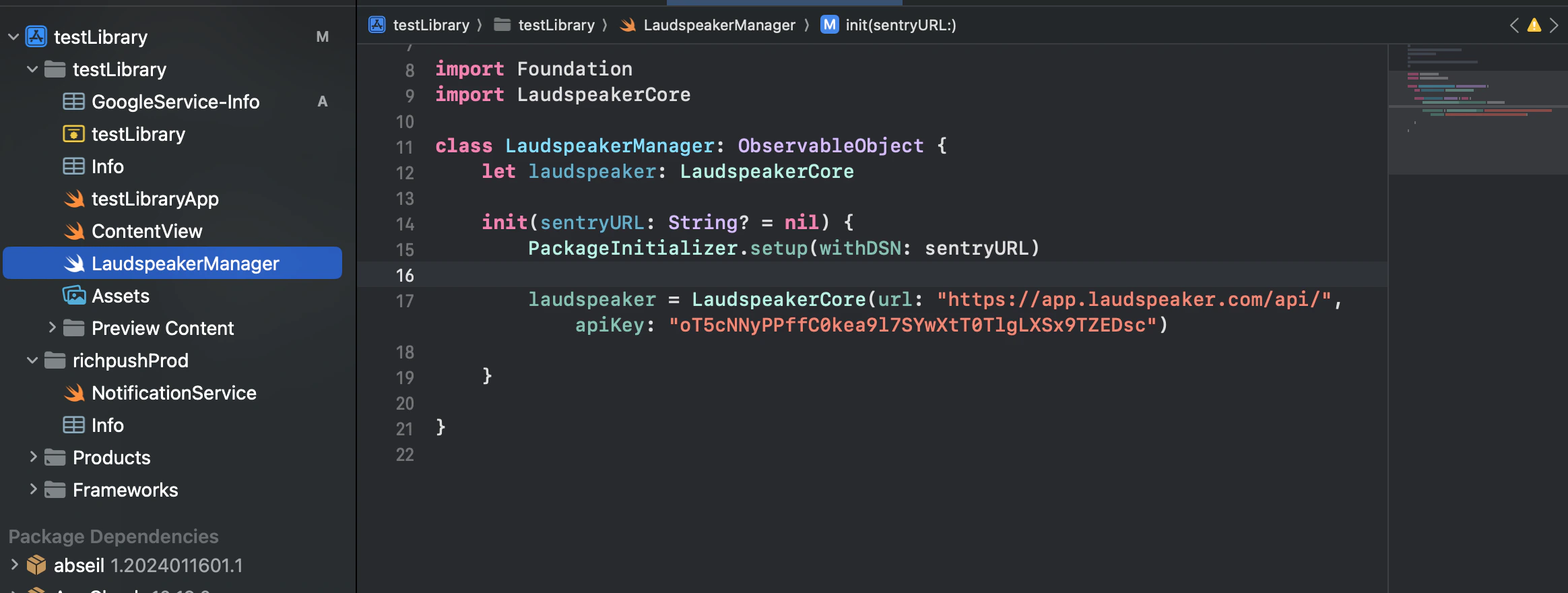Click the Swift icon beside LaudspeakerManager row
Image resolution: width=1568 pixels, height=593 pixels.
click(74, 263)
